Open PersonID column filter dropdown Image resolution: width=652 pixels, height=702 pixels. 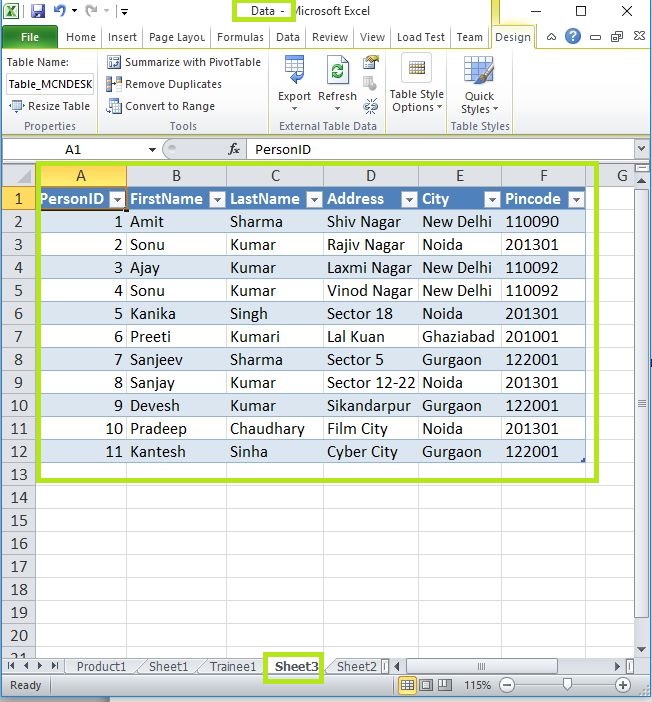pyautogui.click(x=117, y=199)
